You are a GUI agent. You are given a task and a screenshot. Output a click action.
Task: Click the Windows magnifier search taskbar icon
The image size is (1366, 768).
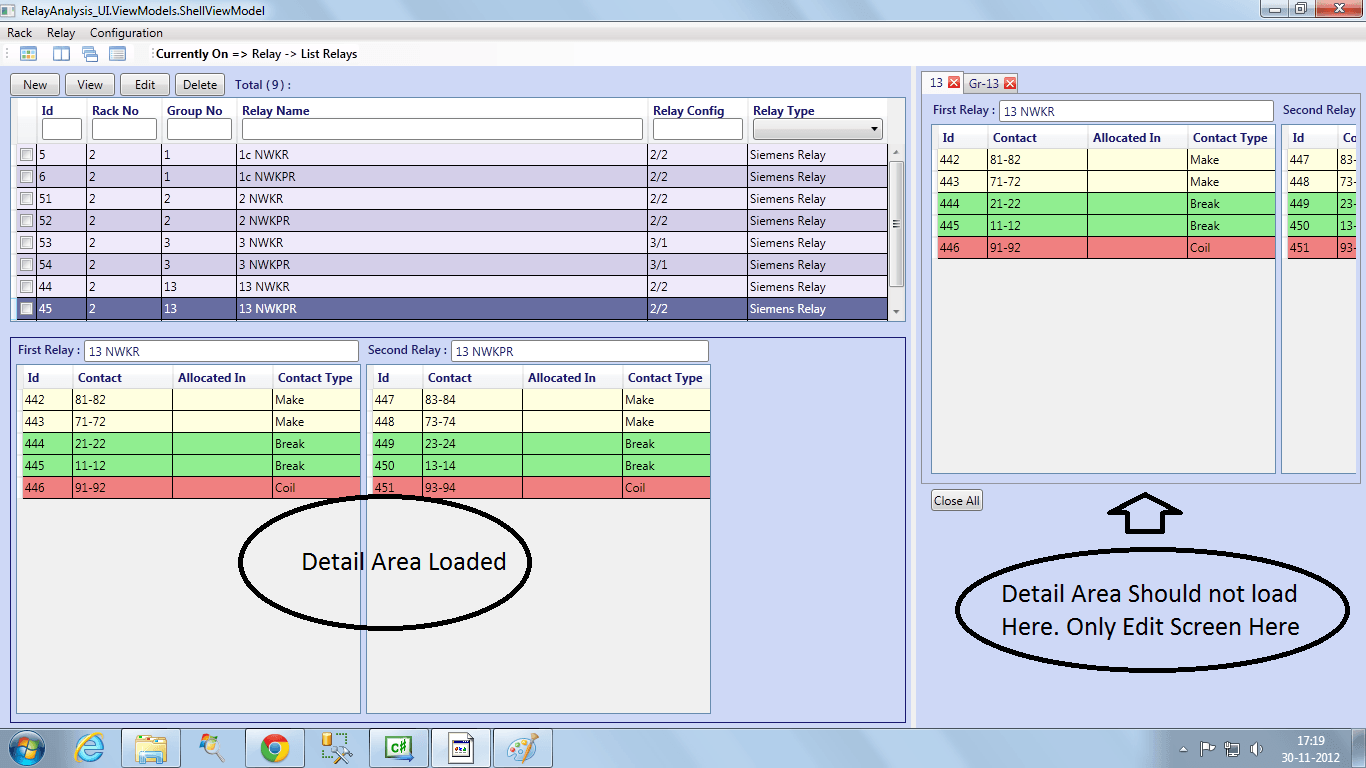212,748
